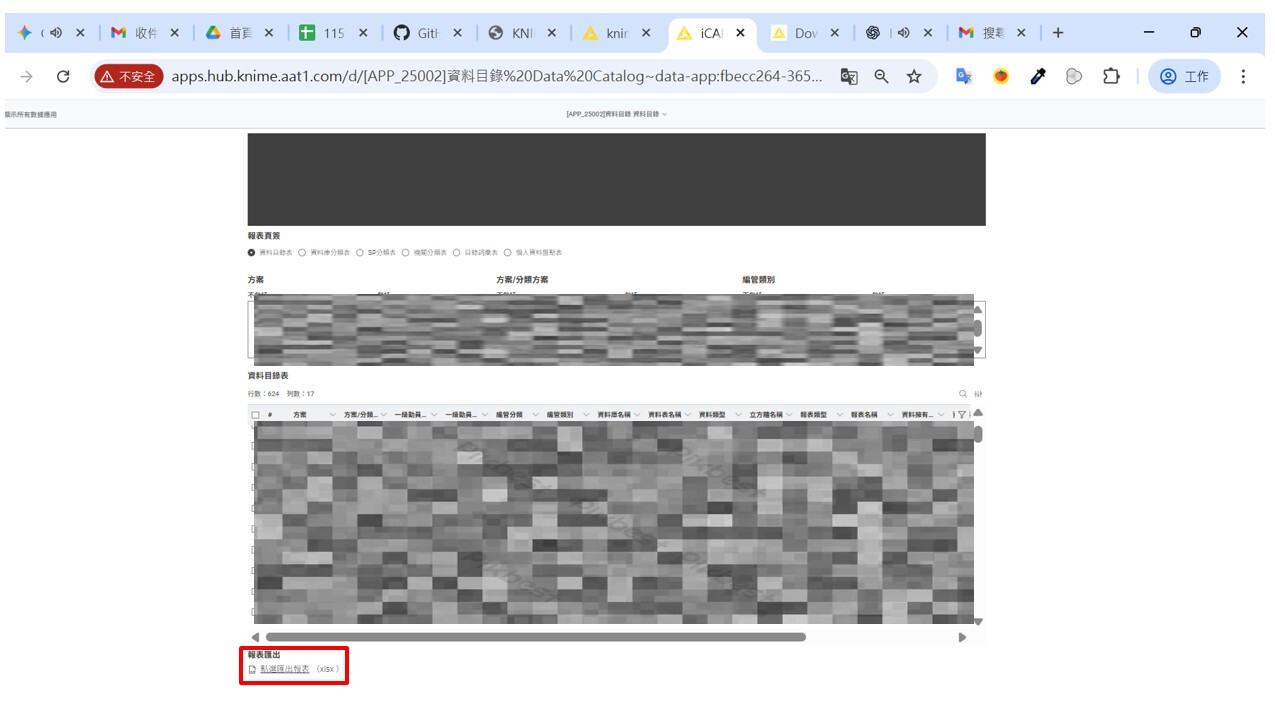Open the Chrome extensions puzzle icon
1275x714 pixels.
coord(1111,76)
